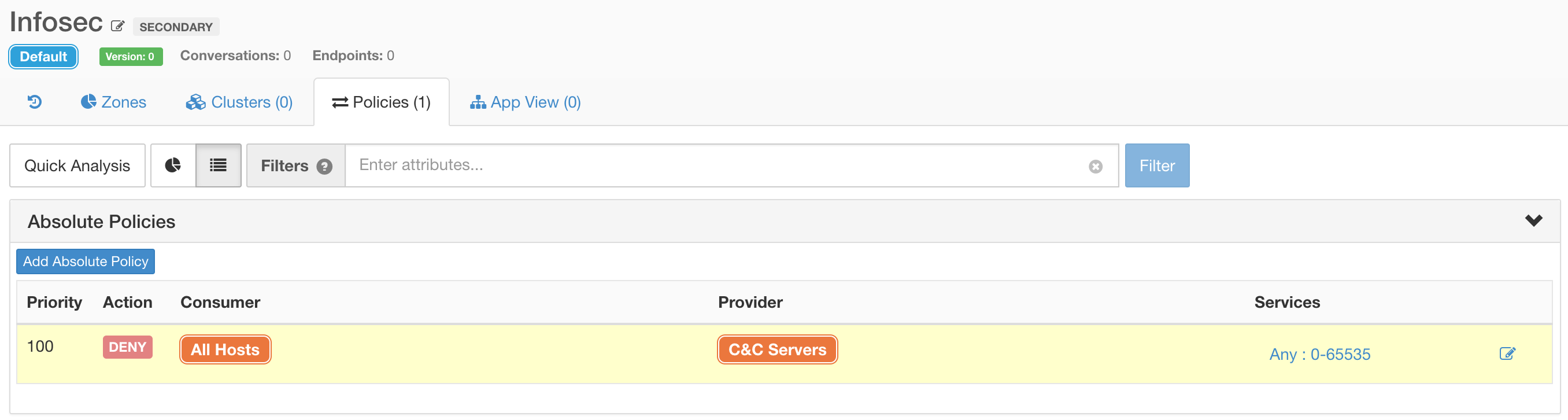
Task: Click the Filters help question mark icon
Action: tap(324, 167)
